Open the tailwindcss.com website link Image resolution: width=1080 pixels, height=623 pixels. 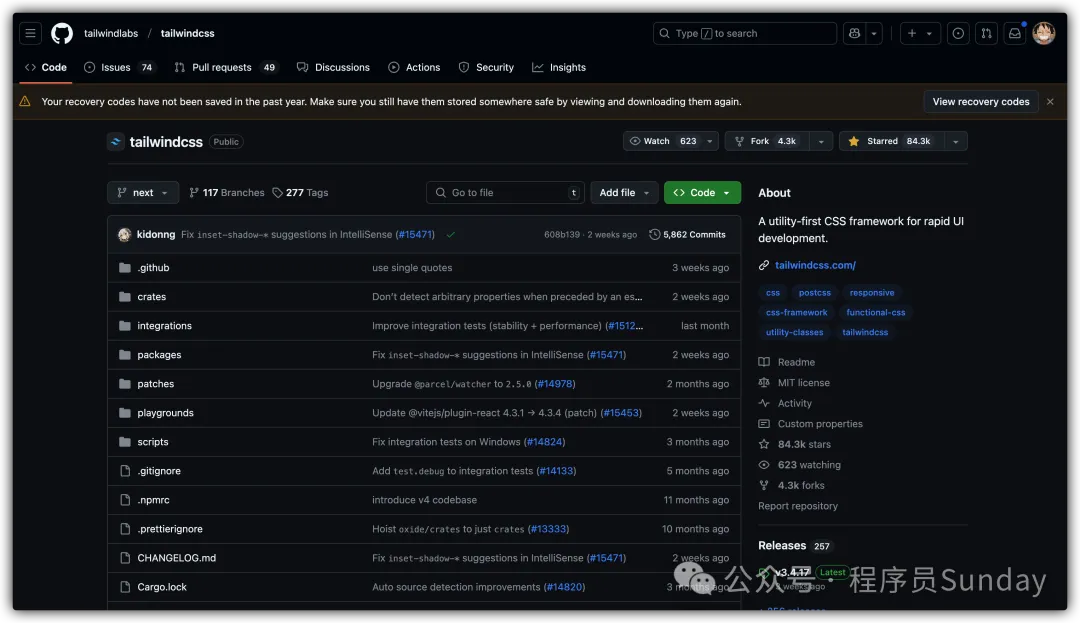tap(815, 266)
